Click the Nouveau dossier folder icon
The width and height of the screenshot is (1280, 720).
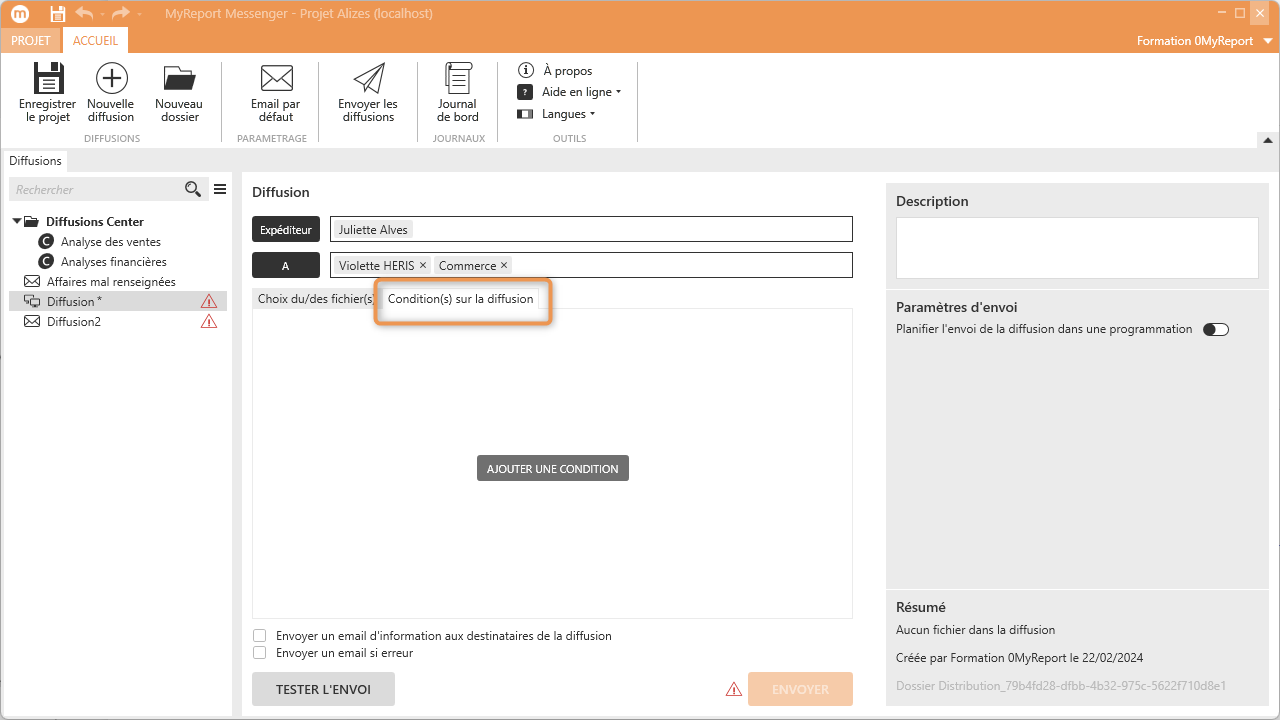179,79
